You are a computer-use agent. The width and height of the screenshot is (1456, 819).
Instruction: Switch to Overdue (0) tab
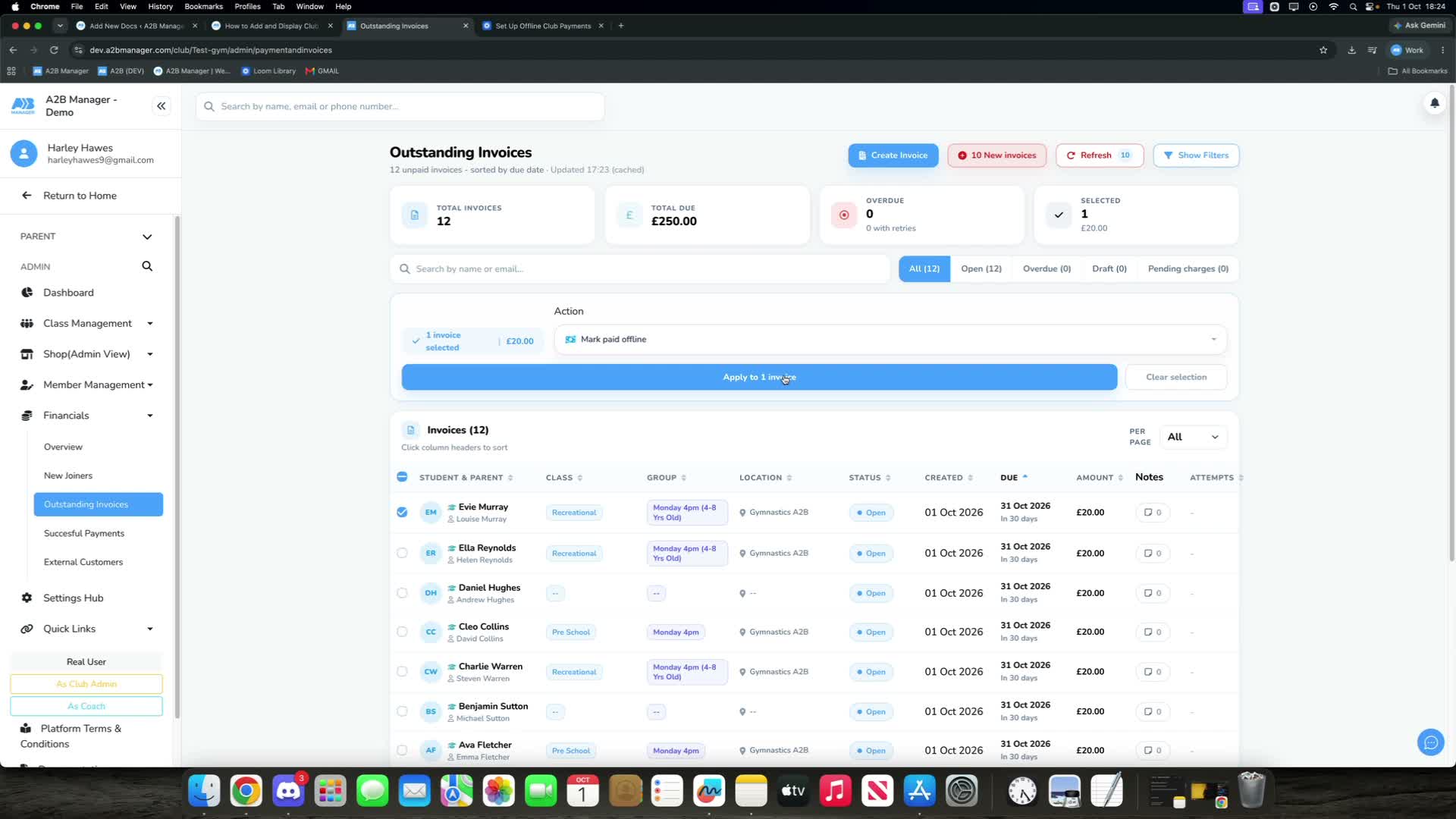[1046, 269]
